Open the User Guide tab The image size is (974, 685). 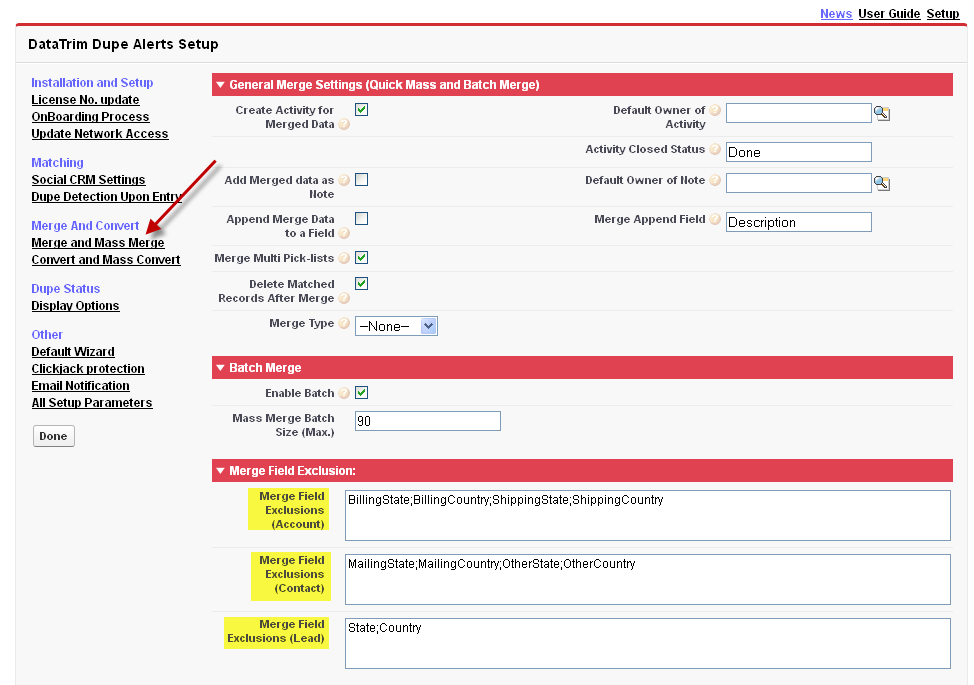pos(889,14)
